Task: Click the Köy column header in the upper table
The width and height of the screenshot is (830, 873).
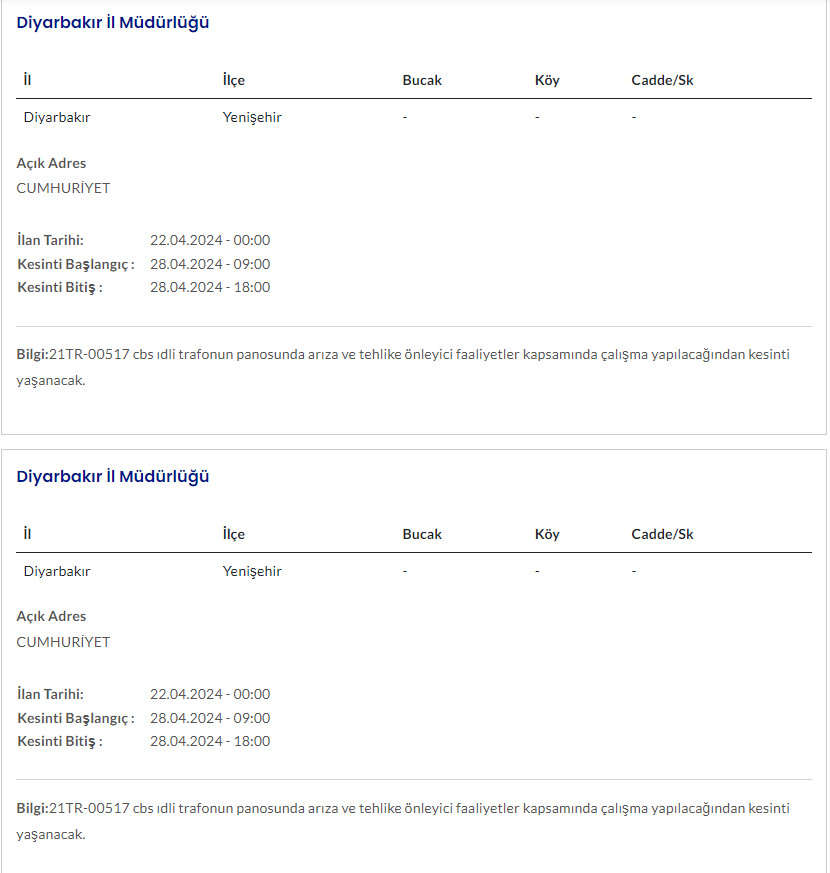Action: pyautogui.click(x=547, y=80)
